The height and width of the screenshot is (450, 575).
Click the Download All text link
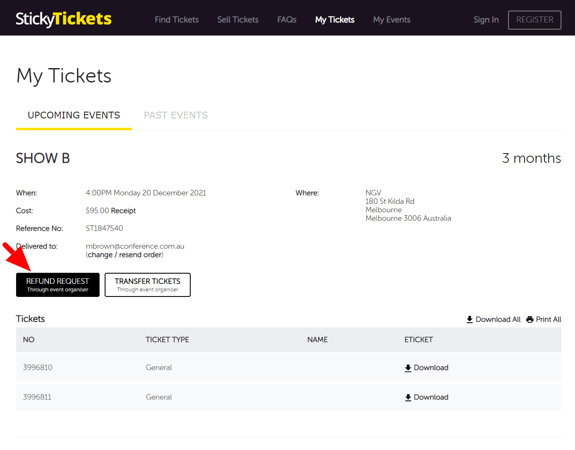(x=498, y=319)
